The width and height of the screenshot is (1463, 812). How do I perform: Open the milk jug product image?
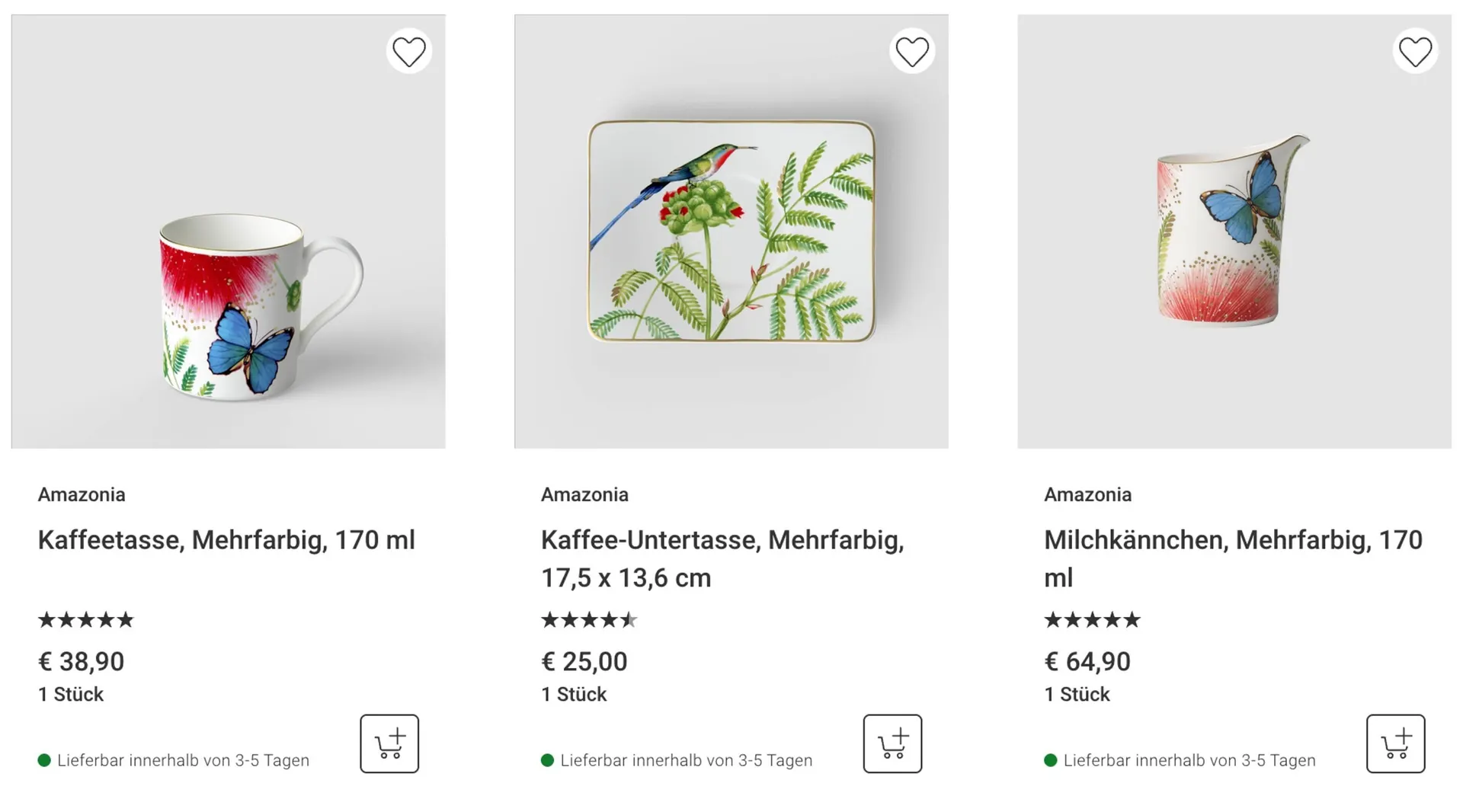1234,232
